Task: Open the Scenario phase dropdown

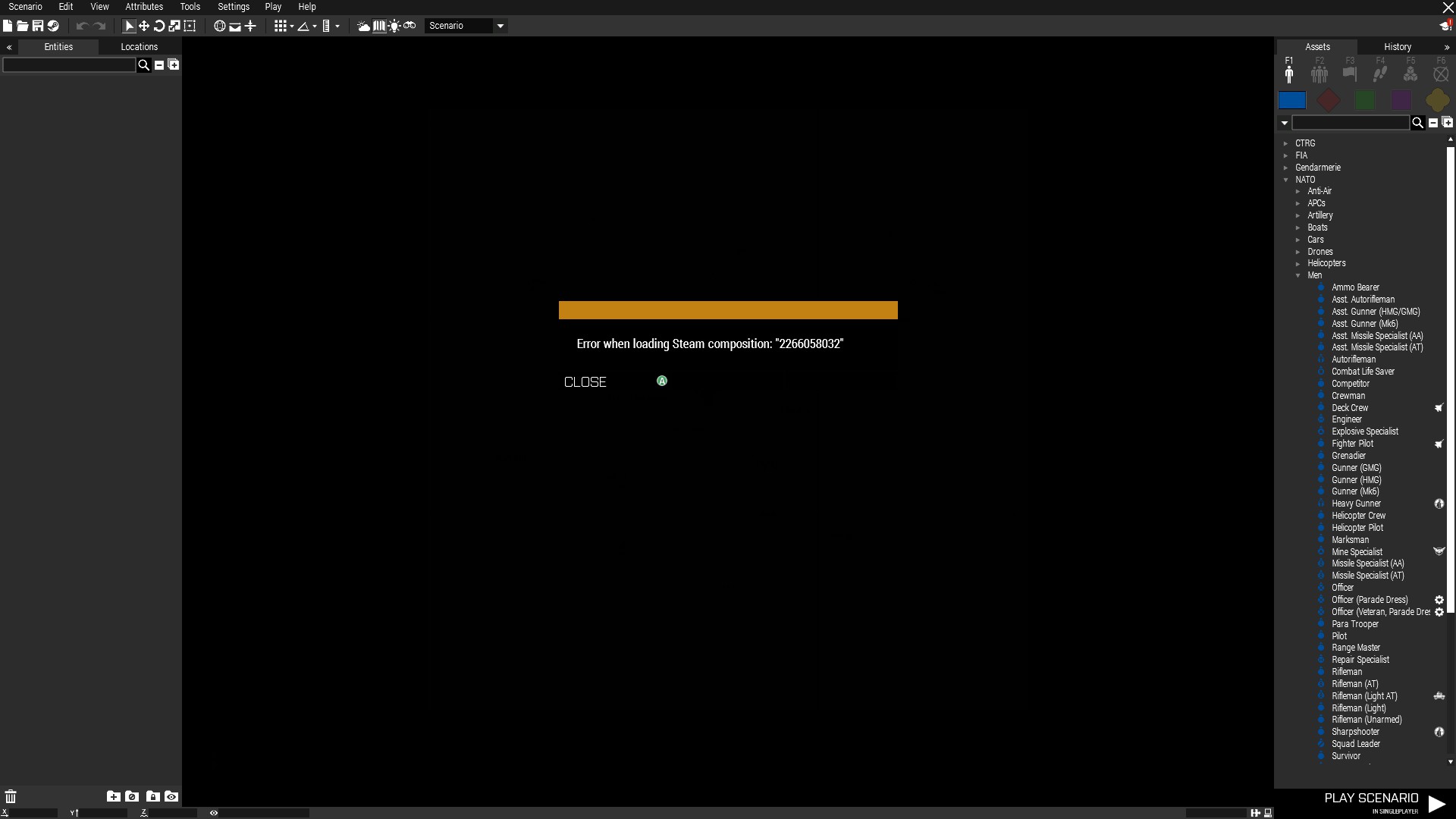Action: pos(466,26)
